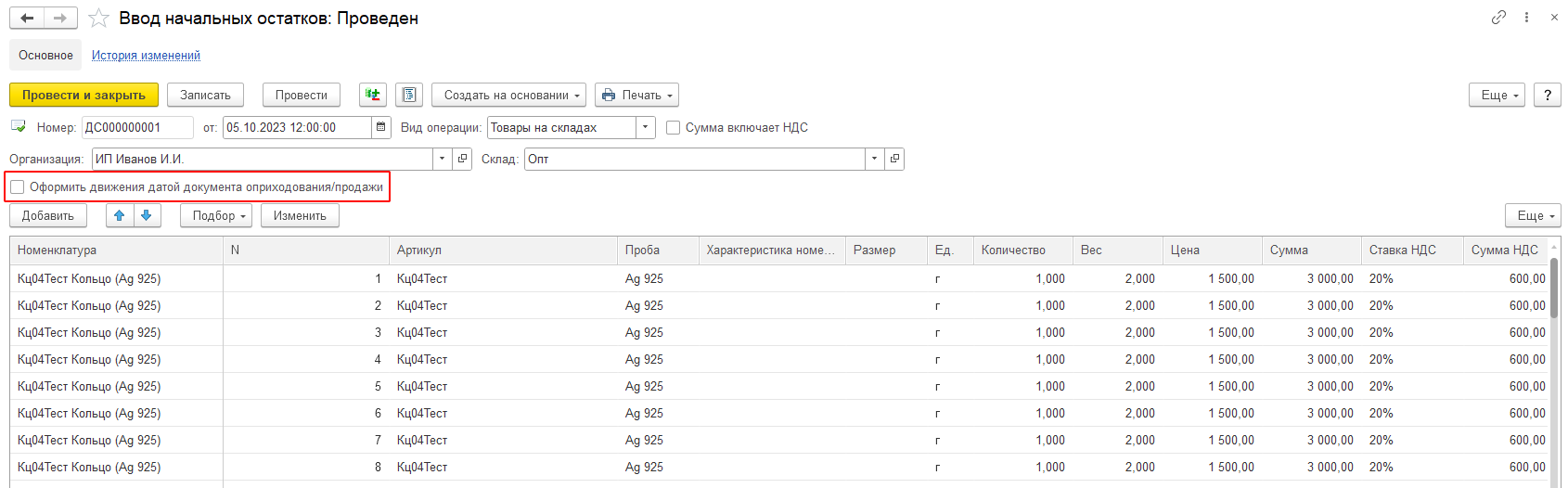Click the Записать button
Viewport: 1568px width, 488px height.
205,95
